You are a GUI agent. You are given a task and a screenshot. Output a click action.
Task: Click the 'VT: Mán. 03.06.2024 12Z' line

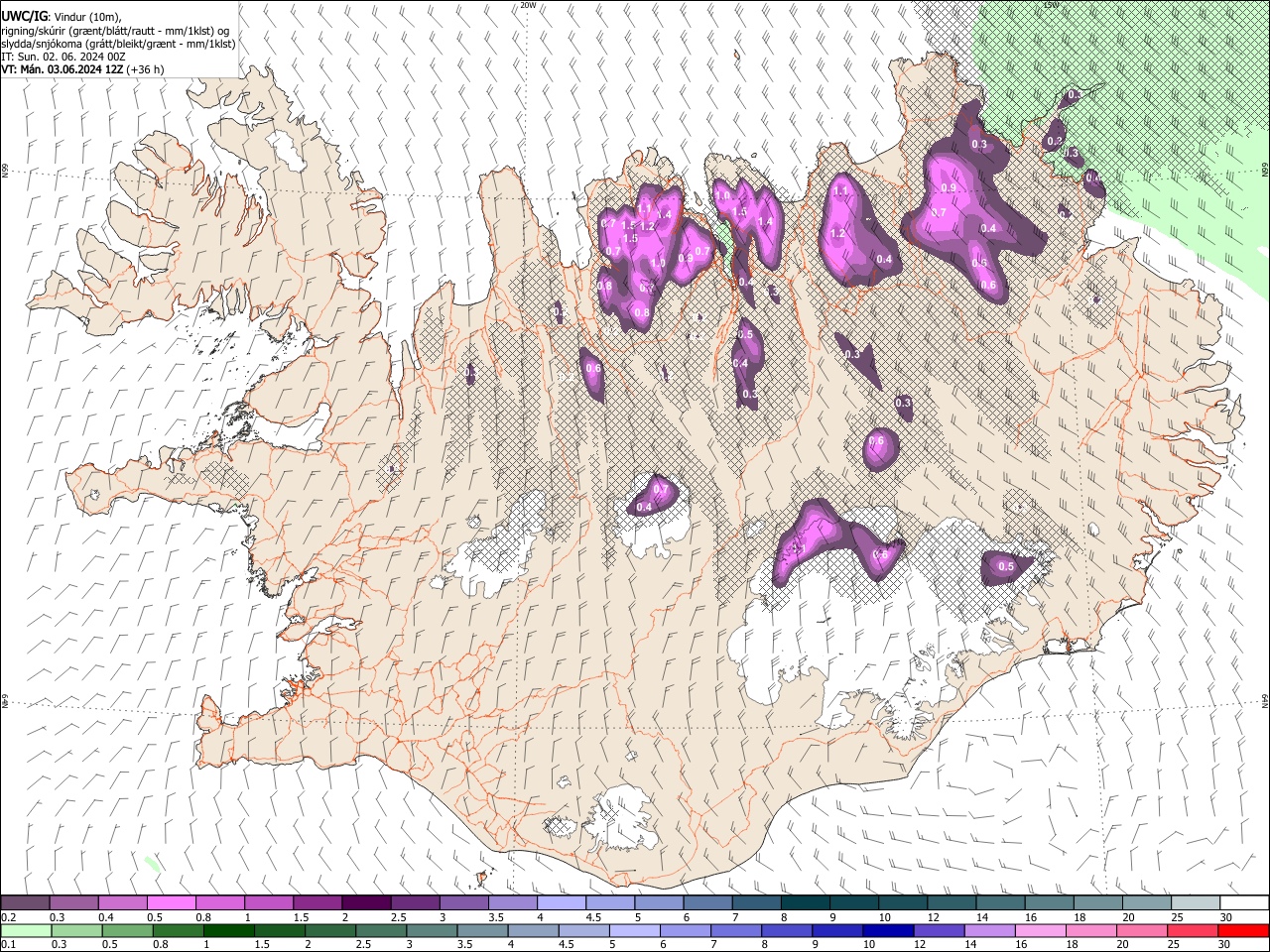pyautogui.click(x=63, y=69)
